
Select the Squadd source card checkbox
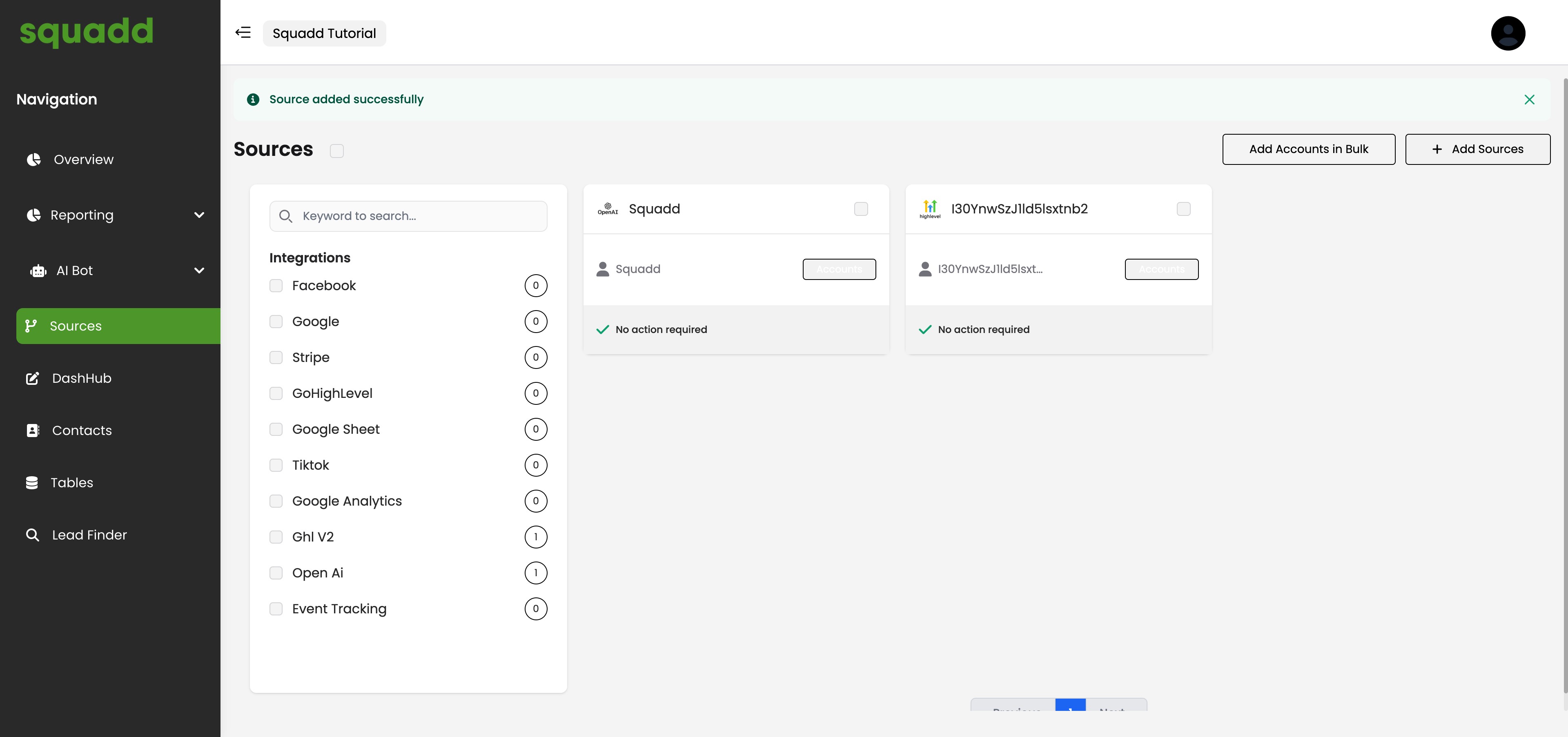[x=861, y=209]
